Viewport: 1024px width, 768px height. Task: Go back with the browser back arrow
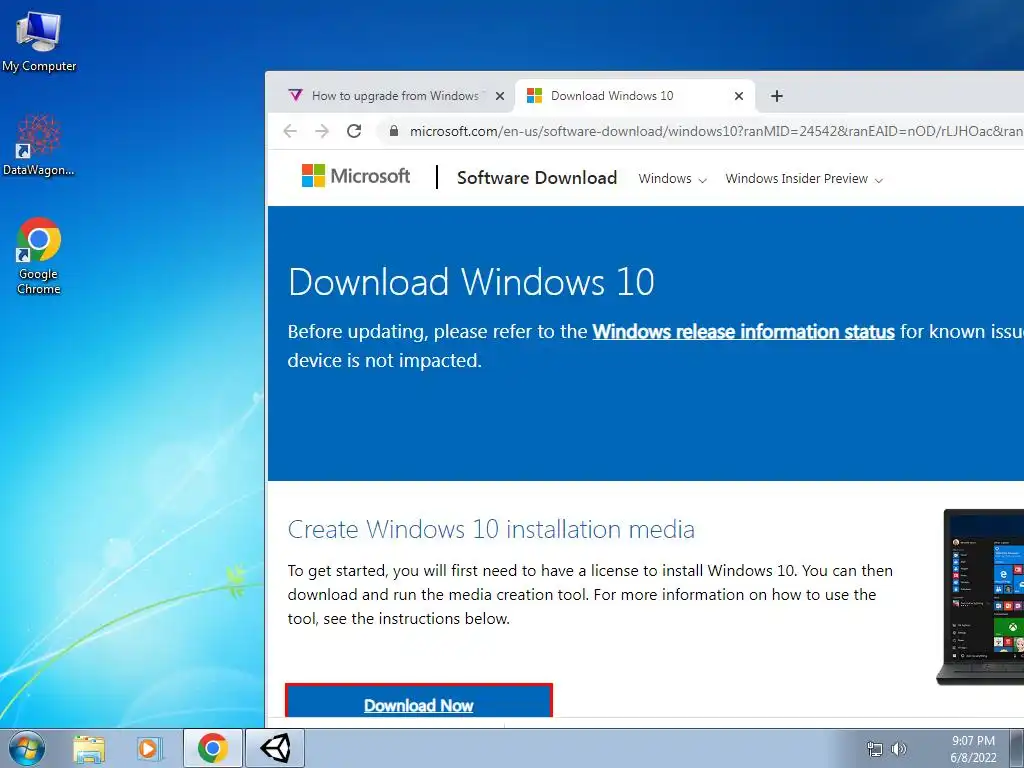point(290,131)
